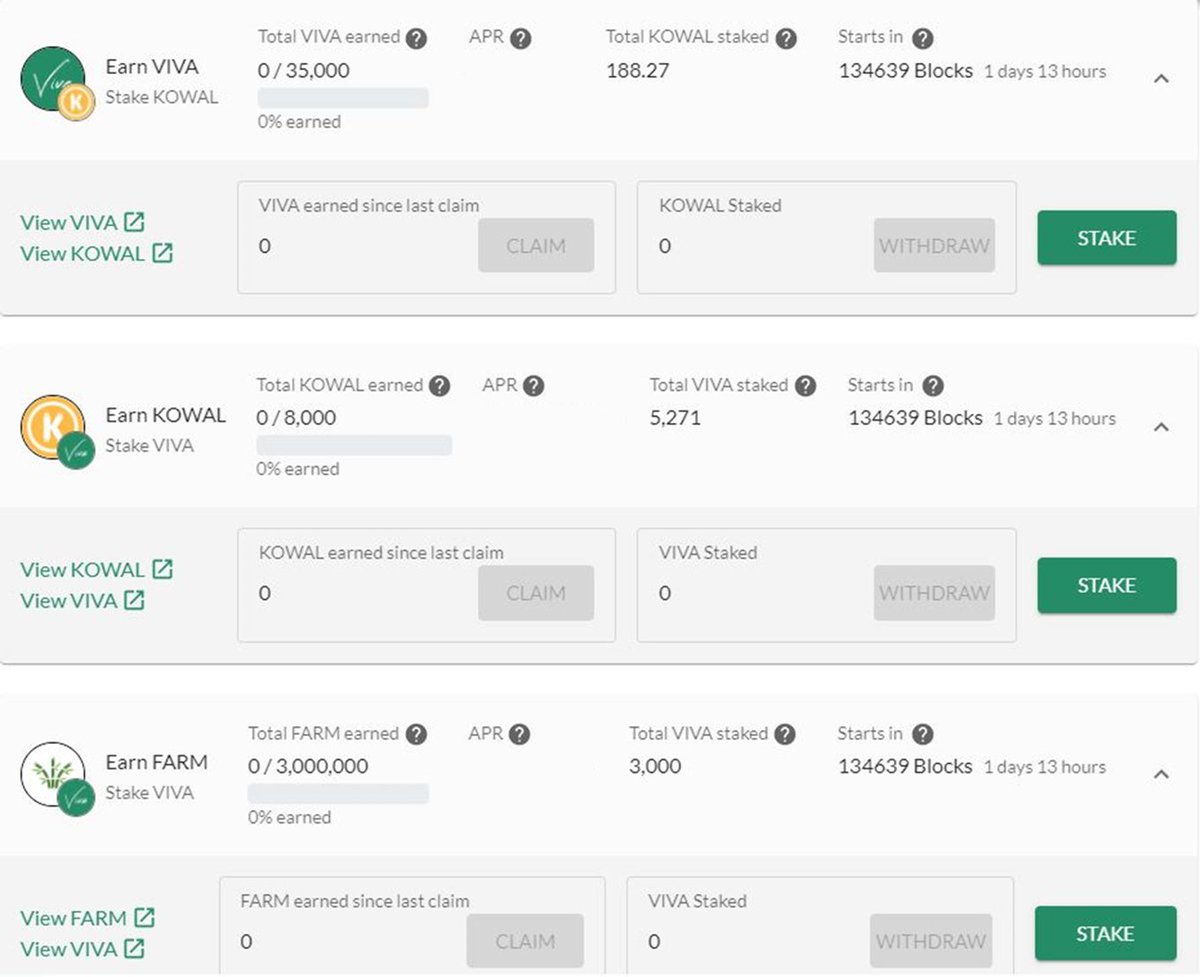Click the '188.27' staked amount
1200x977 pixels.
[638, 70]
